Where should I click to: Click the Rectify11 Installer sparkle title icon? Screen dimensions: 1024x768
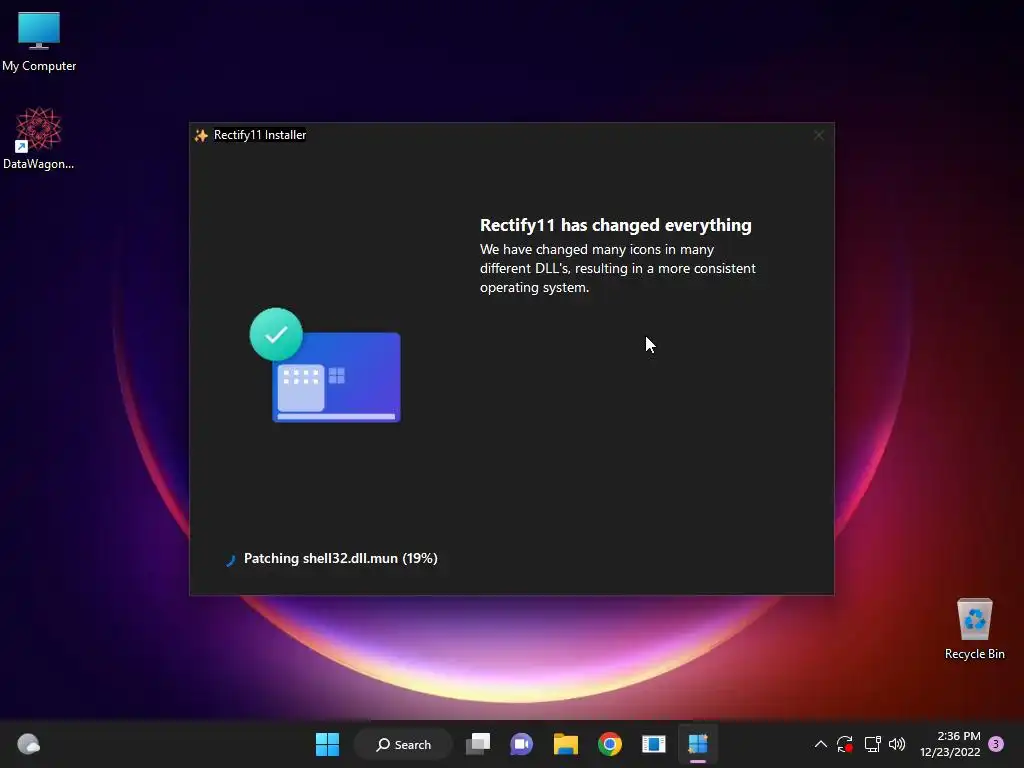coord(201,135)
